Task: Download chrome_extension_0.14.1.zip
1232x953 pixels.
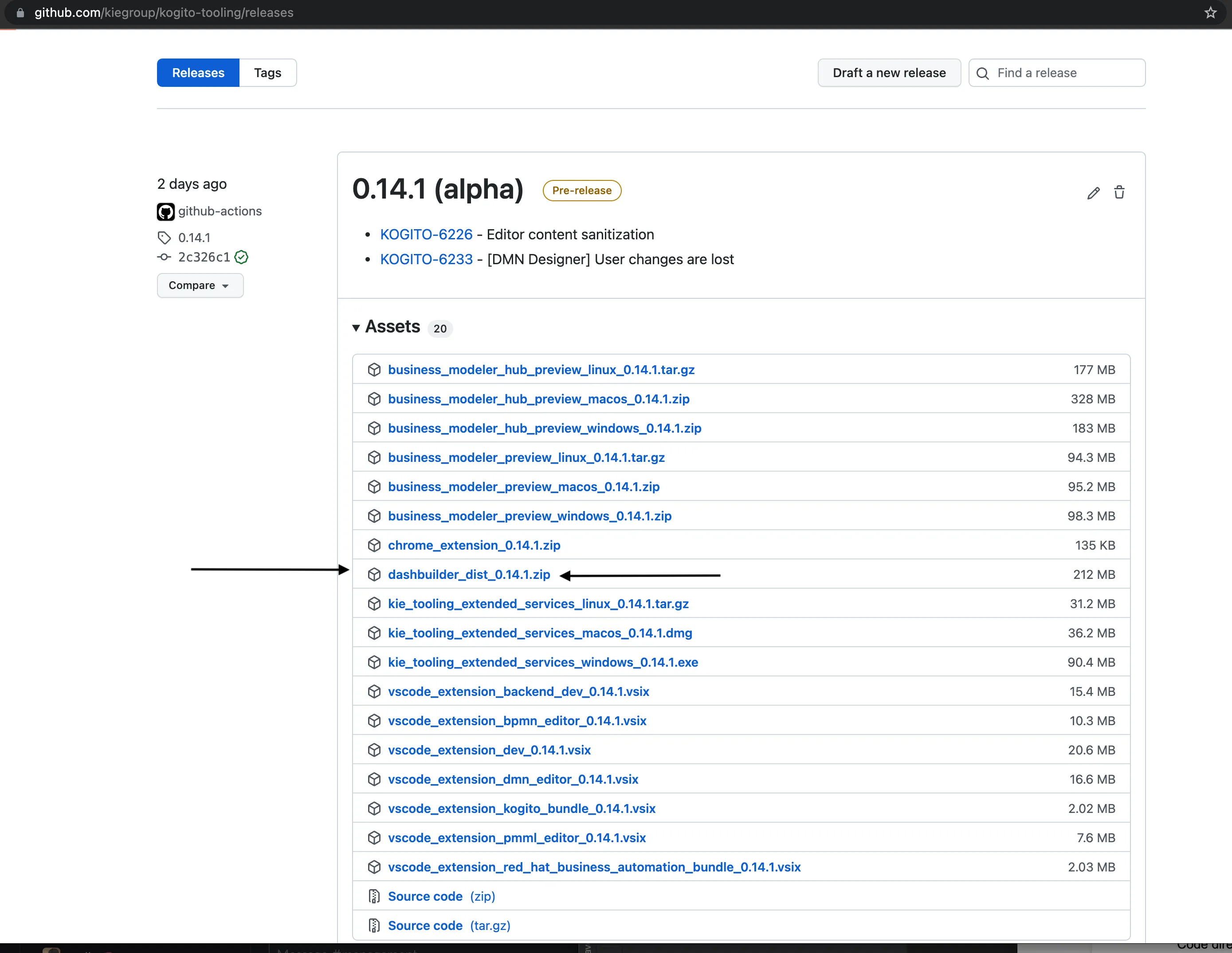Action: pos(474,545)
